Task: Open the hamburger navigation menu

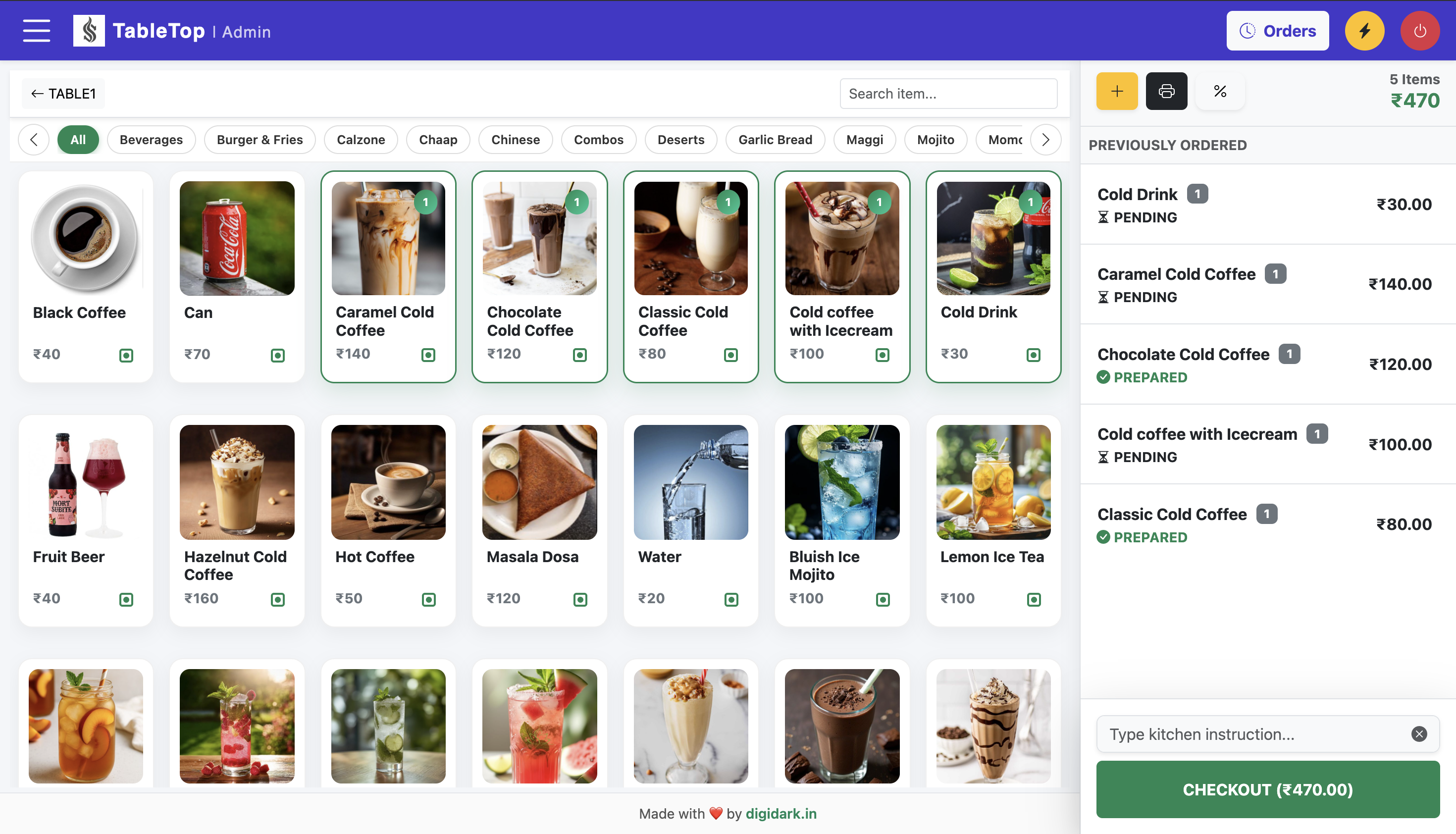Action: pos(36,31)
